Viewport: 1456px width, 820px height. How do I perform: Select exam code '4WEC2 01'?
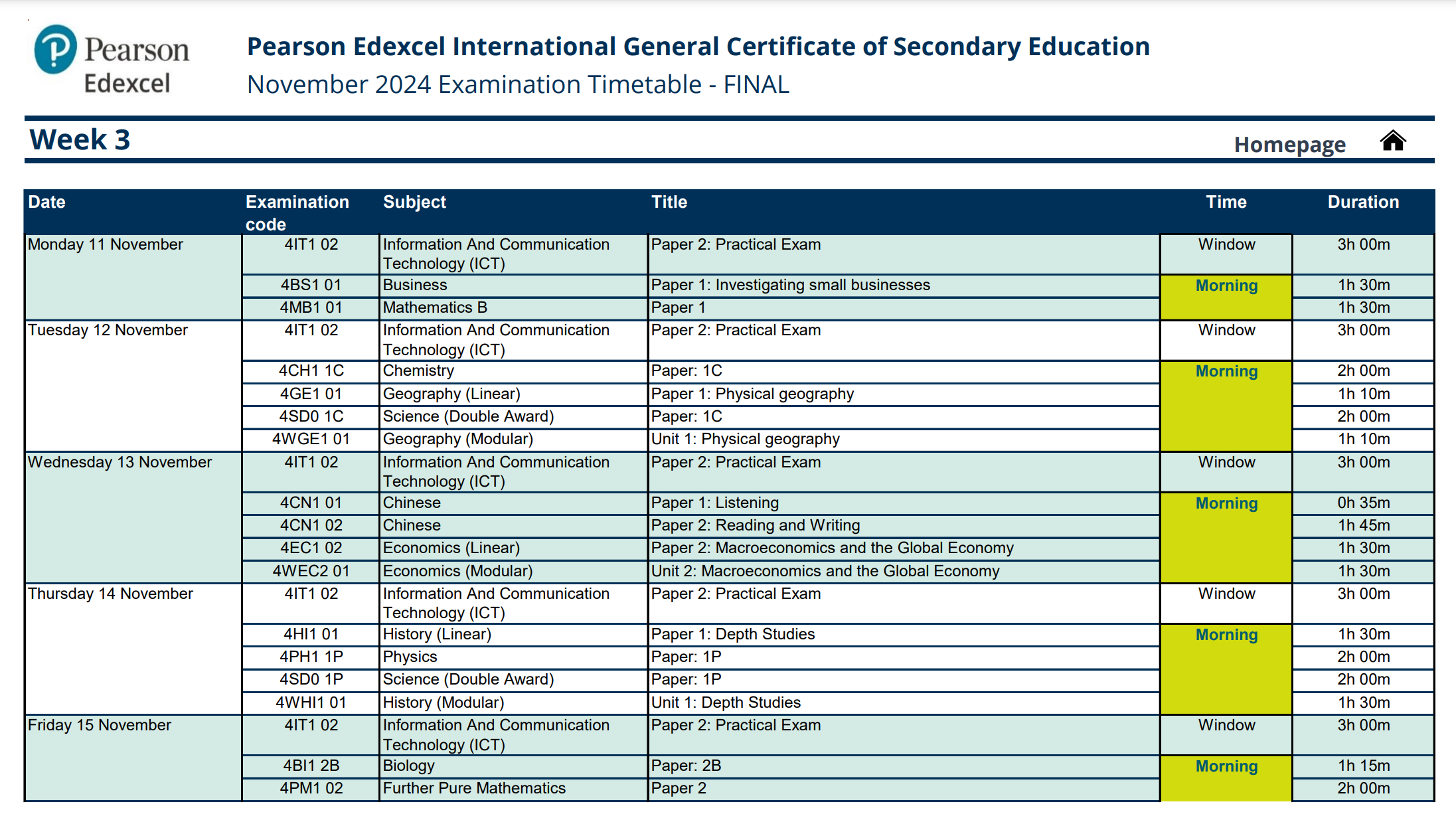coord(311,571)
